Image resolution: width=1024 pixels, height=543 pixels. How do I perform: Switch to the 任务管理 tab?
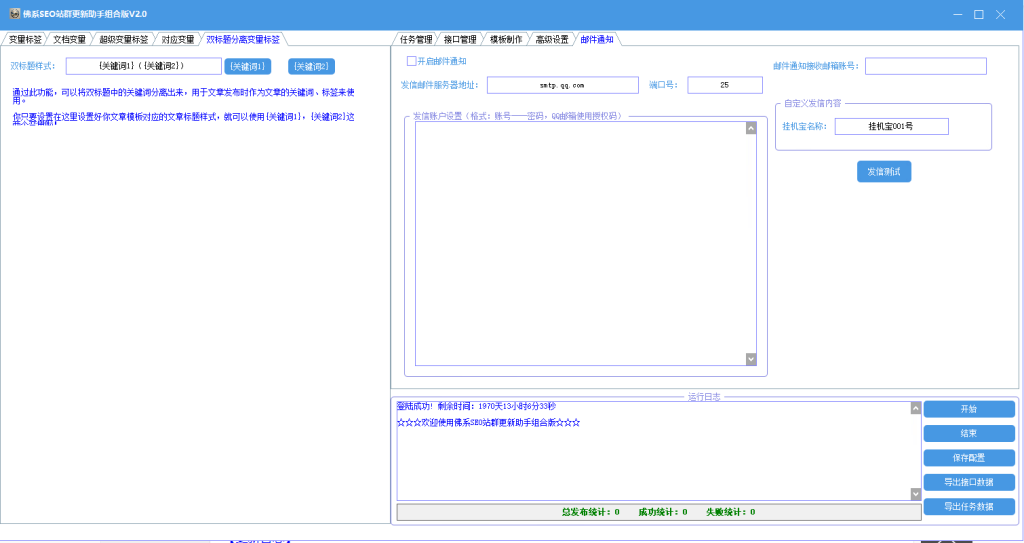[416, 39]
